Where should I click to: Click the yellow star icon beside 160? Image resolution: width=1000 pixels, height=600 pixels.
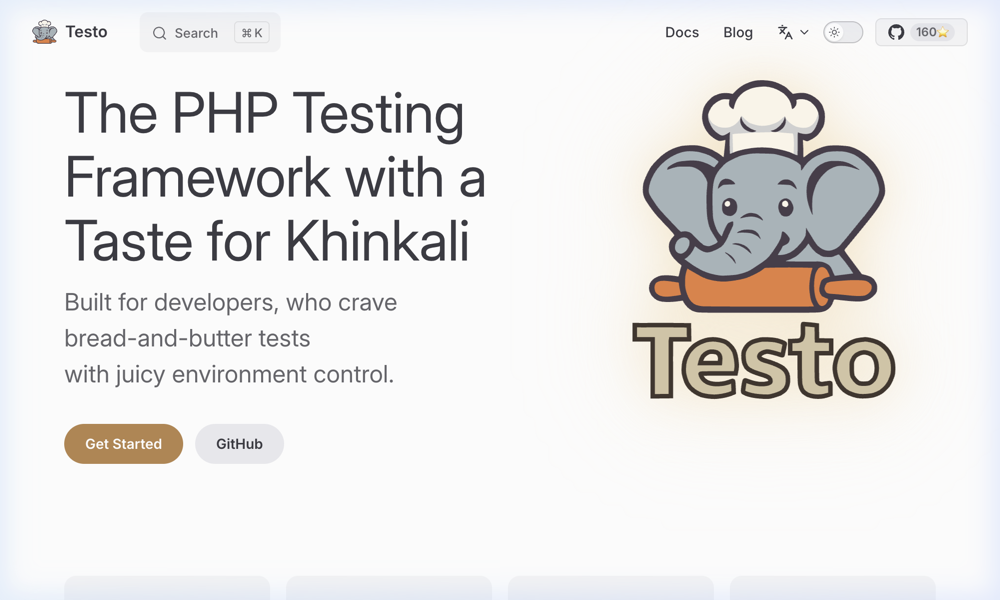click(943, 33)
